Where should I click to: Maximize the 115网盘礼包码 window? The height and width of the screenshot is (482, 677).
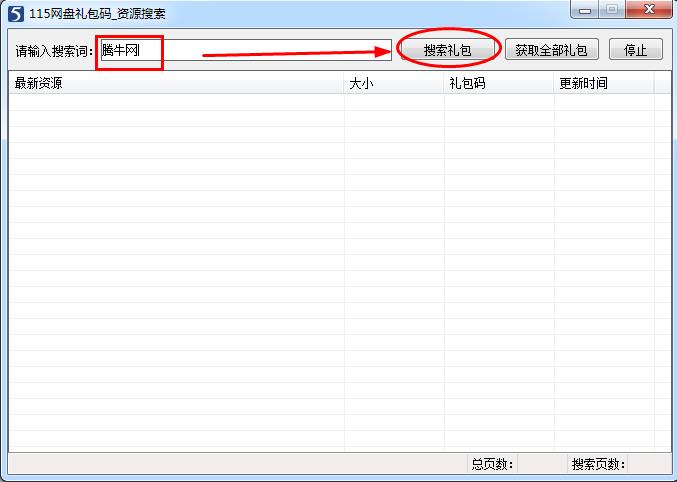coord(612,10)
